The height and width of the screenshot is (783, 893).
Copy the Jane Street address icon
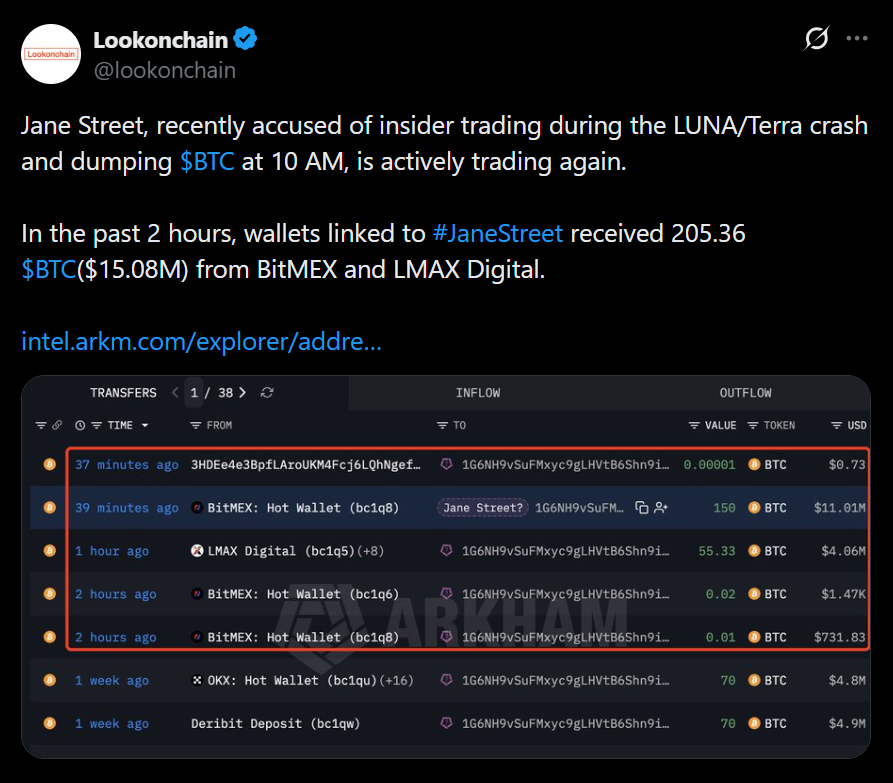coord(641,508)
